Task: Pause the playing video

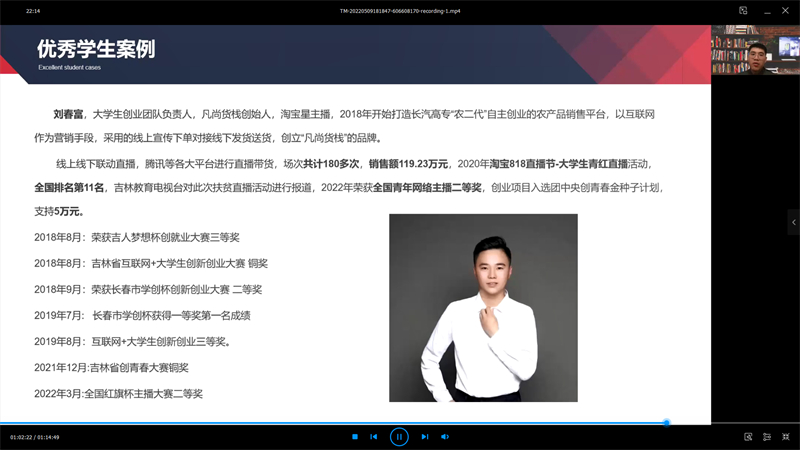Action: click(x=399, y=437)
